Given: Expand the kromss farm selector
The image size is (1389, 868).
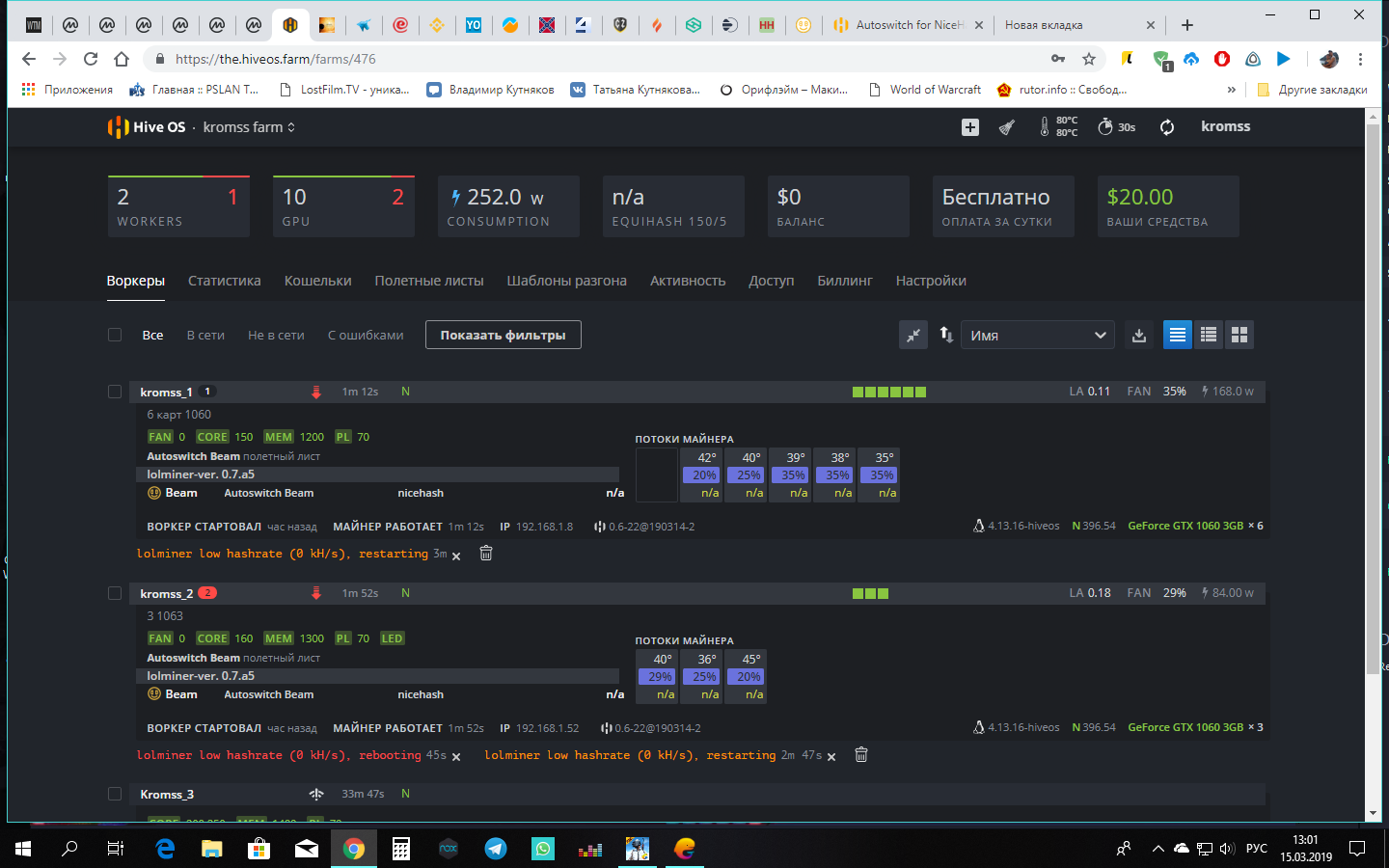Looking at the screenshot, I should (249, 127).
